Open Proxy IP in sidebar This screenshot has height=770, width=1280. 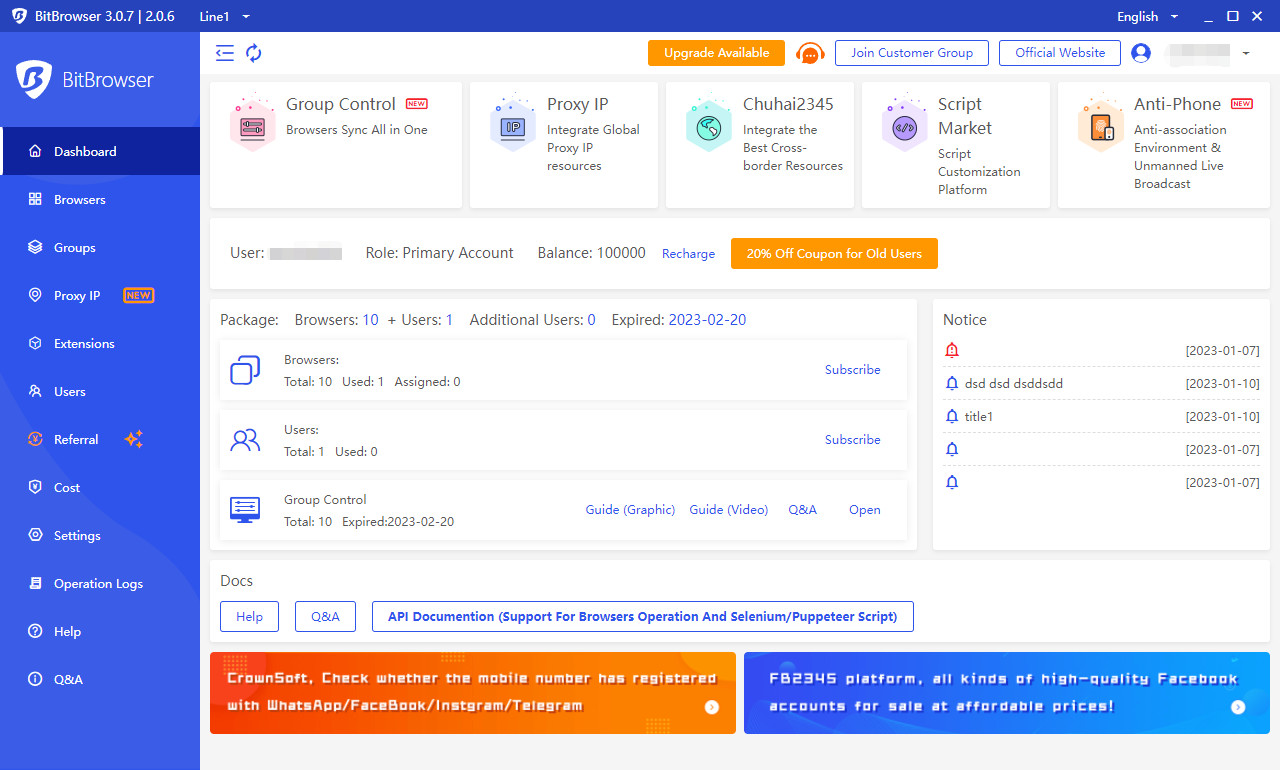(100, 295)
